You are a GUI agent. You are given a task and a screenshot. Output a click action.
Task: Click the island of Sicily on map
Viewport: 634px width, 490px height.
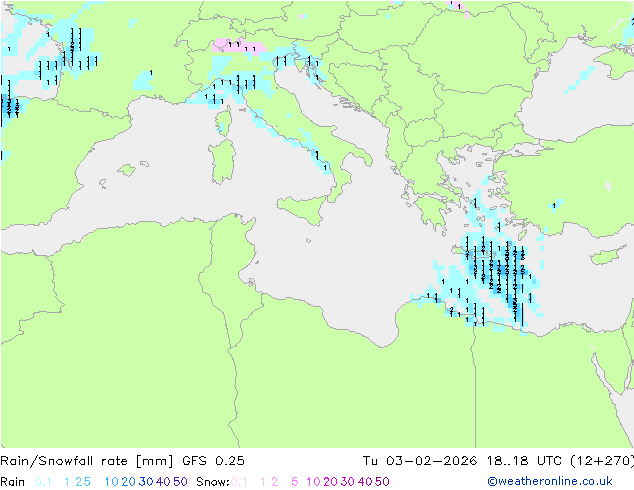click(x=303, y=208)
